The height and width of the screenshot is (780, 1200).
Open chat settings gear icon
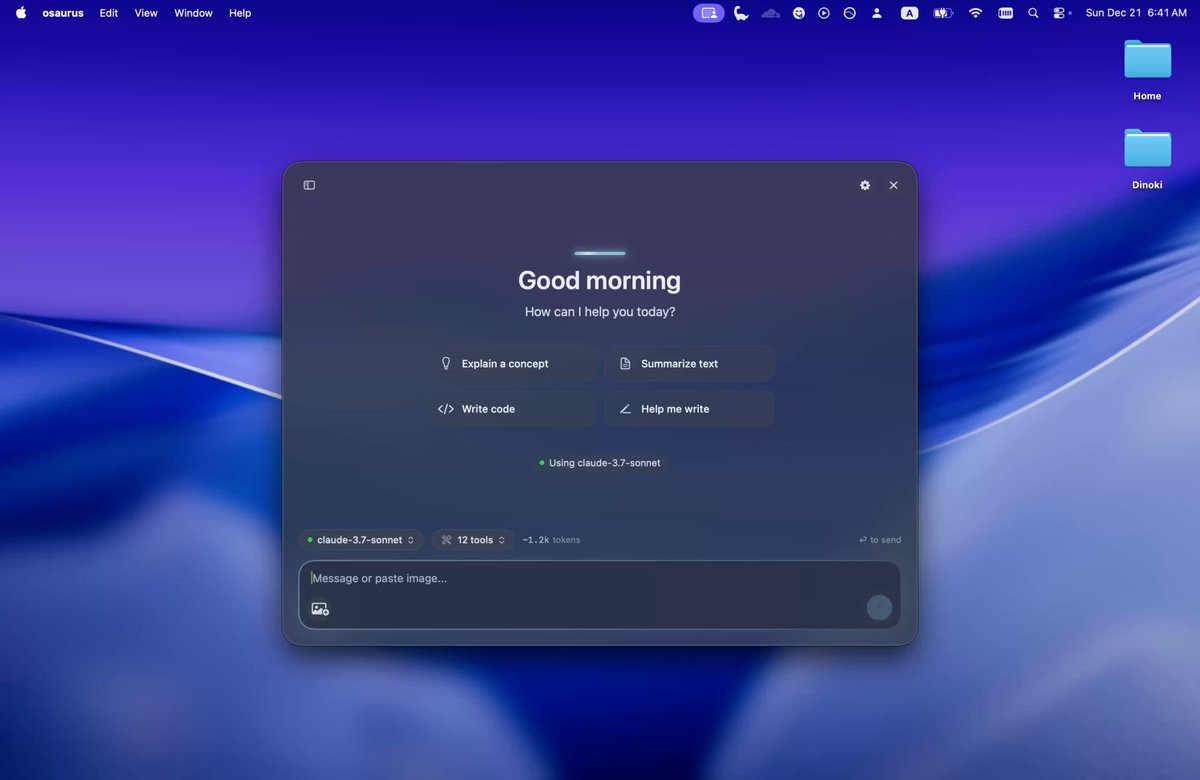pos(865,185)
